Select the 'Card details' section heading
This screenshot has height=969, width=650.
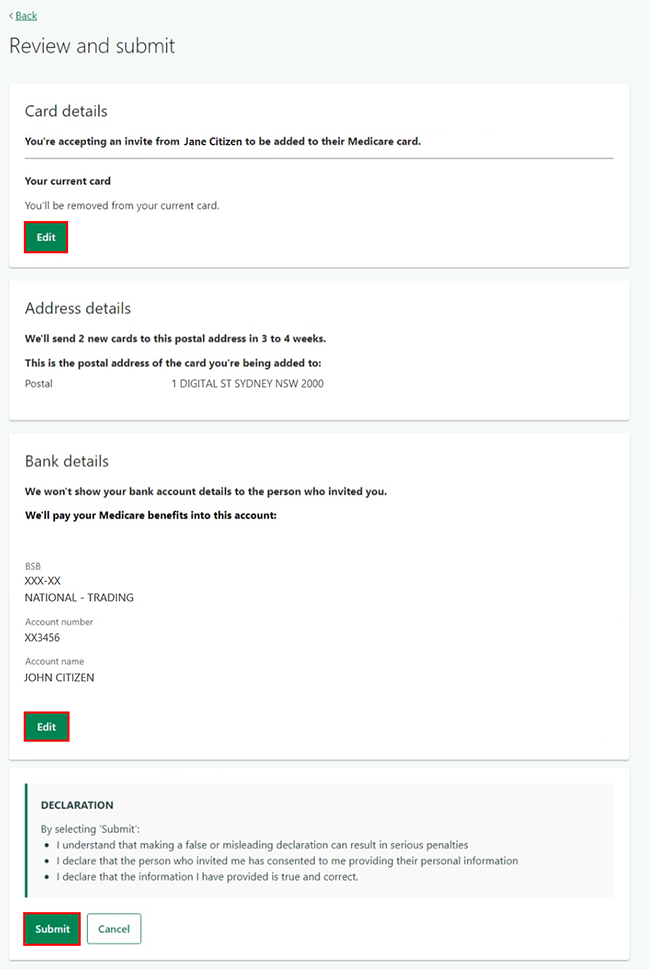(66, 111)
